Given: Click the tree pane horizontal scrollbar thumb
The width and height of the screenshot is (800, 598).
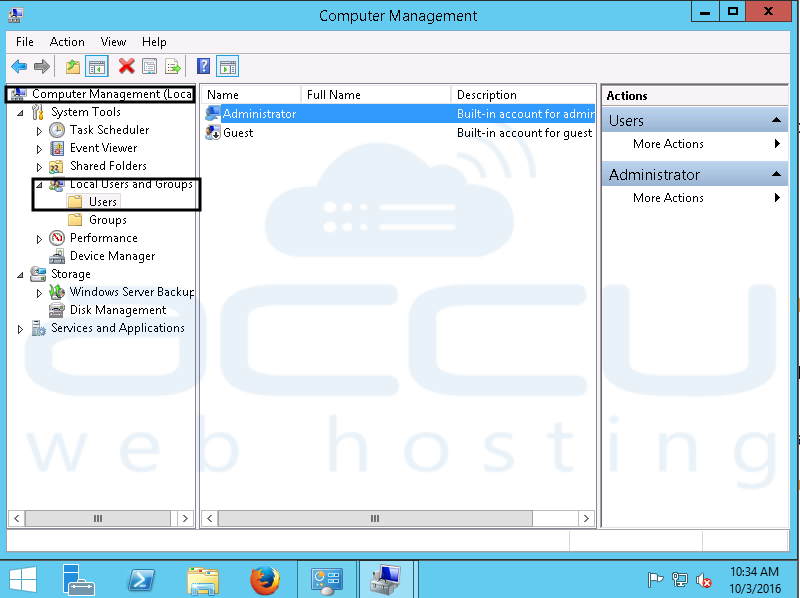Looking at the screenshot, I should (97, 518).
